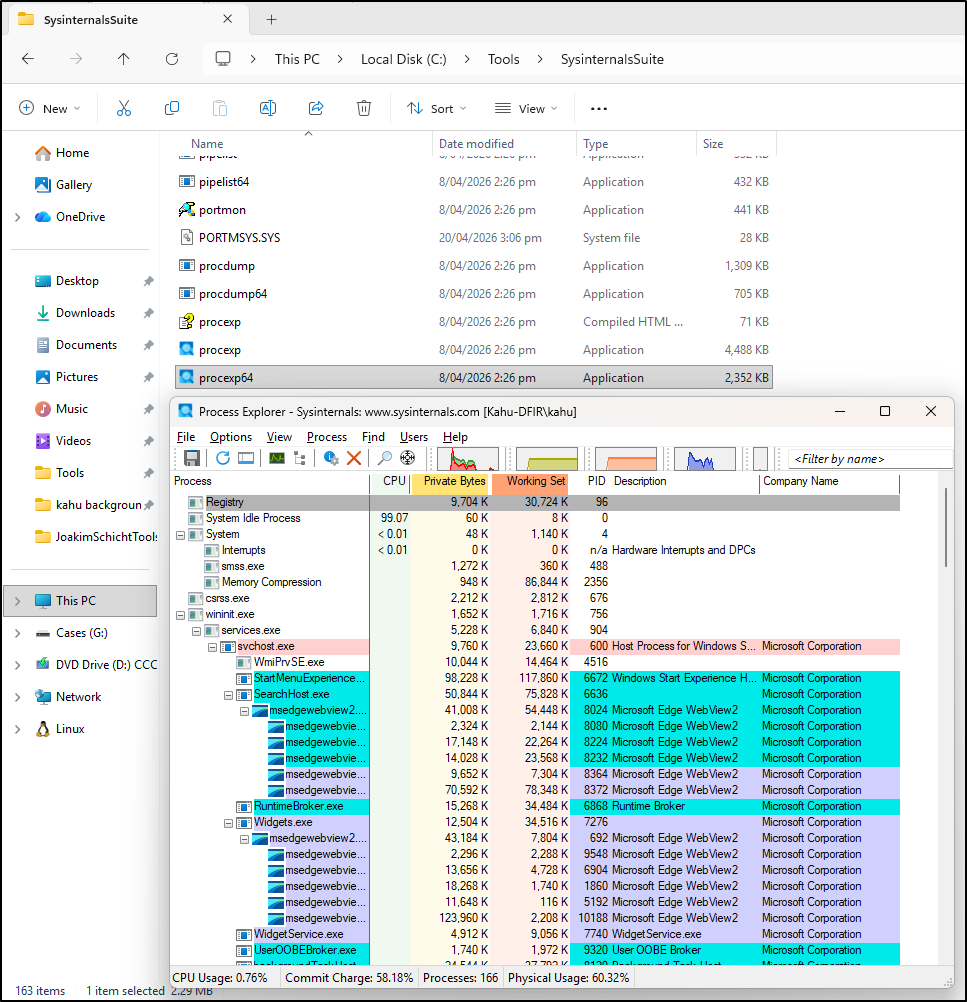The width and height of the screenshot is (967, 1002).
Task: Sort by the Private Bytes column header
Action: click(x=451, y=482)
